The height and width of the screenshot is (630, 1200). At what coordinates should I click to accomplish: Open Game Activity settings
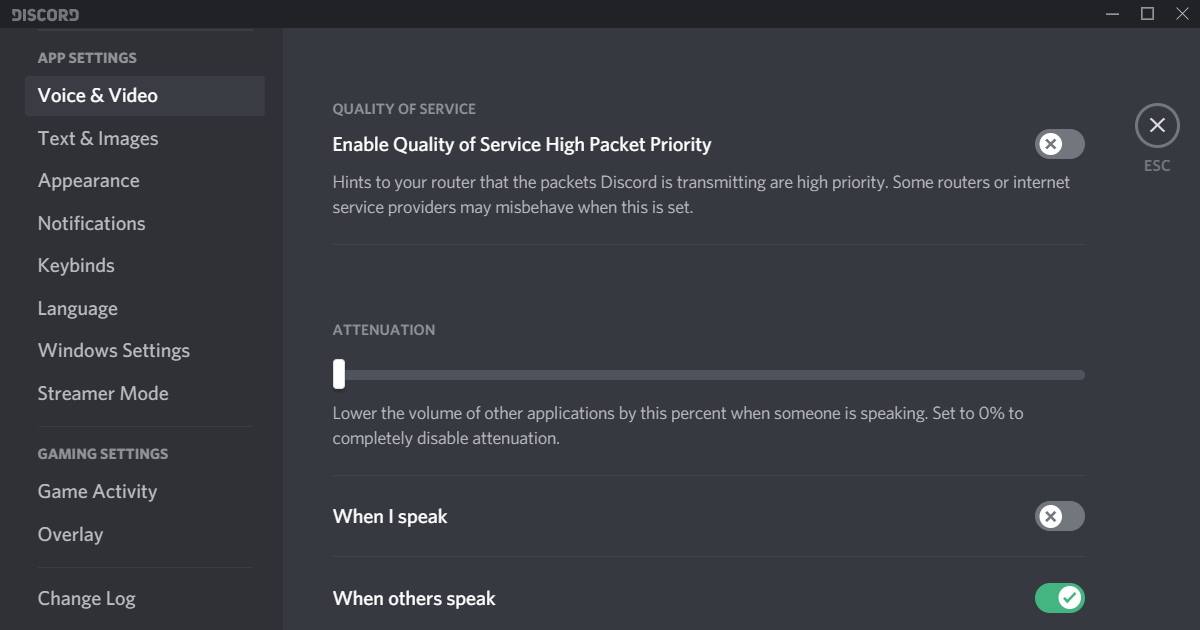tap(97, 491)
